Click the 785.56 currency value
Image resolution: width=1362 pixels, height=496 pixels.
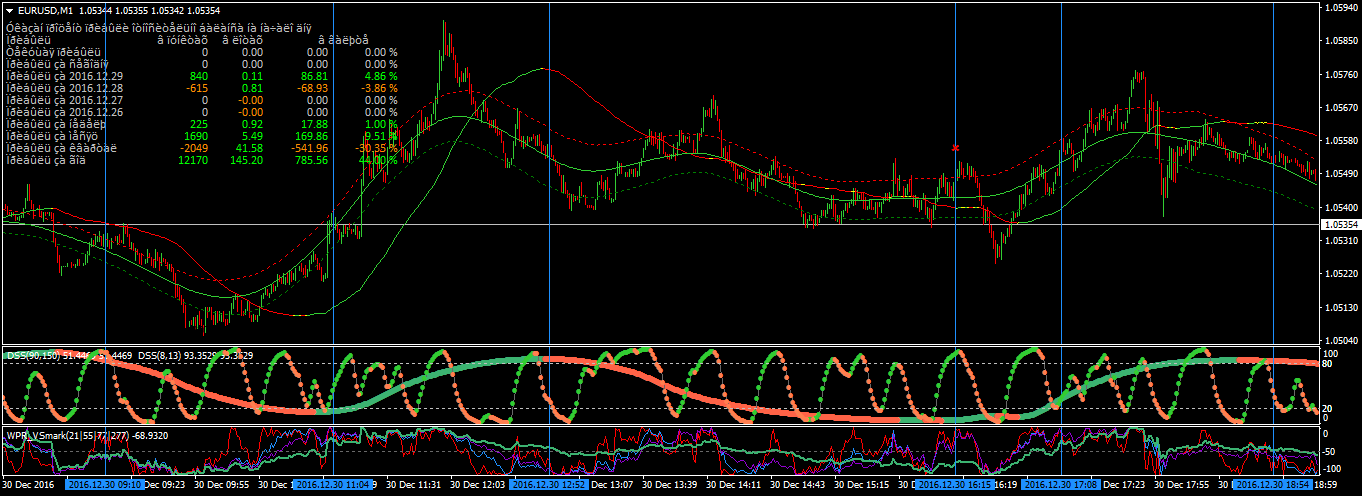point(311,159)
